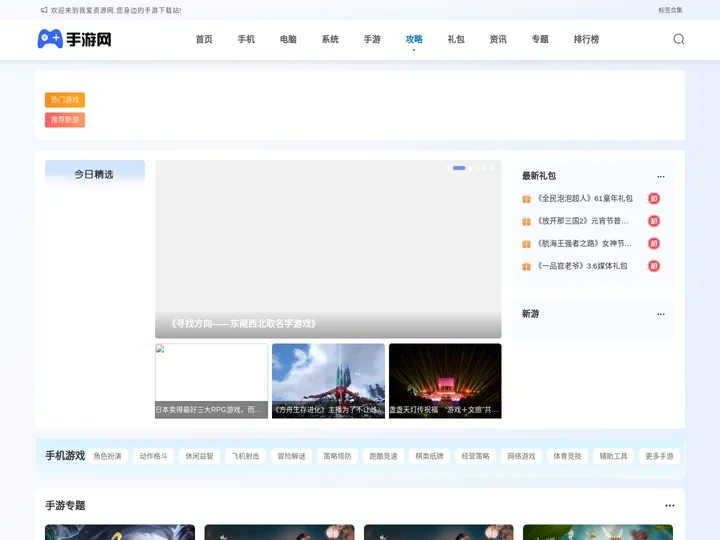
Task: Click the 新游 panel heading
Action: point(530,314)
